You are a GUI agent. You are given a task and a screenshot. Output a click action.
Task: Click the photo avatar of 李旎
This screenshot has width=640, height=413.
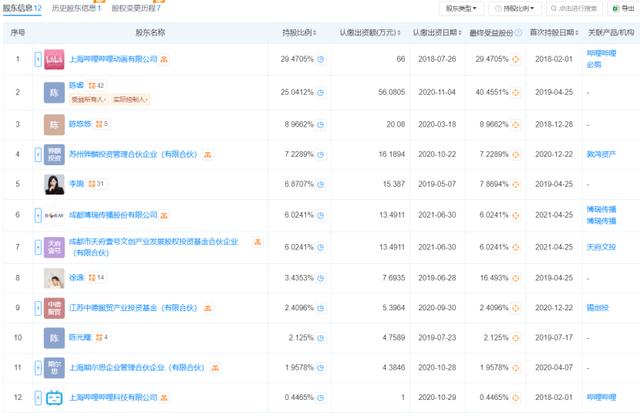(x=54, y=184)
